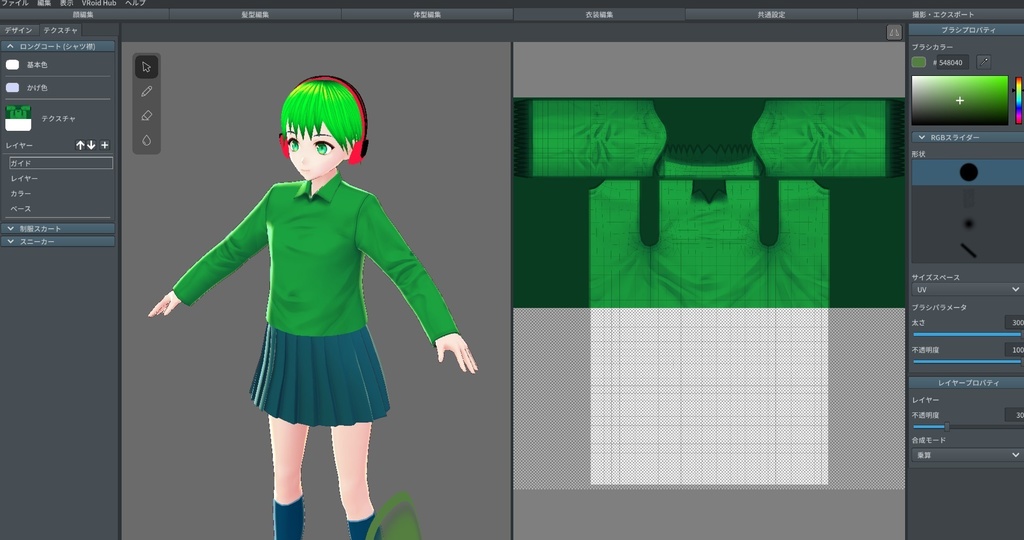Image resolution: width=1024 pixels, height=540 pixels.
Task: Click the green brush color swatch
Action: 919,62
